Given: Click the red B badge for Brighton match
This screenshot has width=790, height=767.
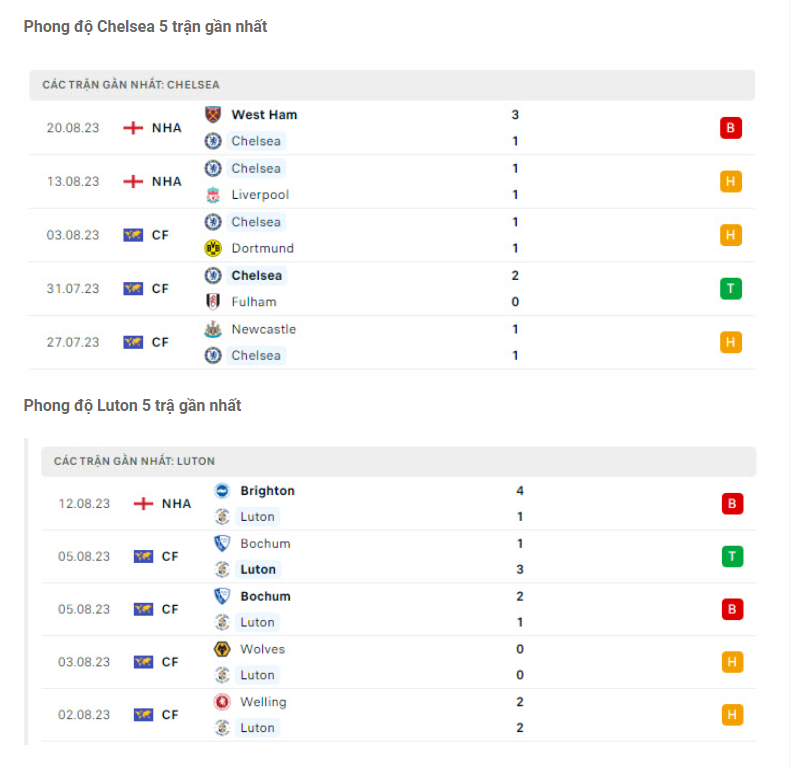Looking at the screenshot, I should click(732, 504).
